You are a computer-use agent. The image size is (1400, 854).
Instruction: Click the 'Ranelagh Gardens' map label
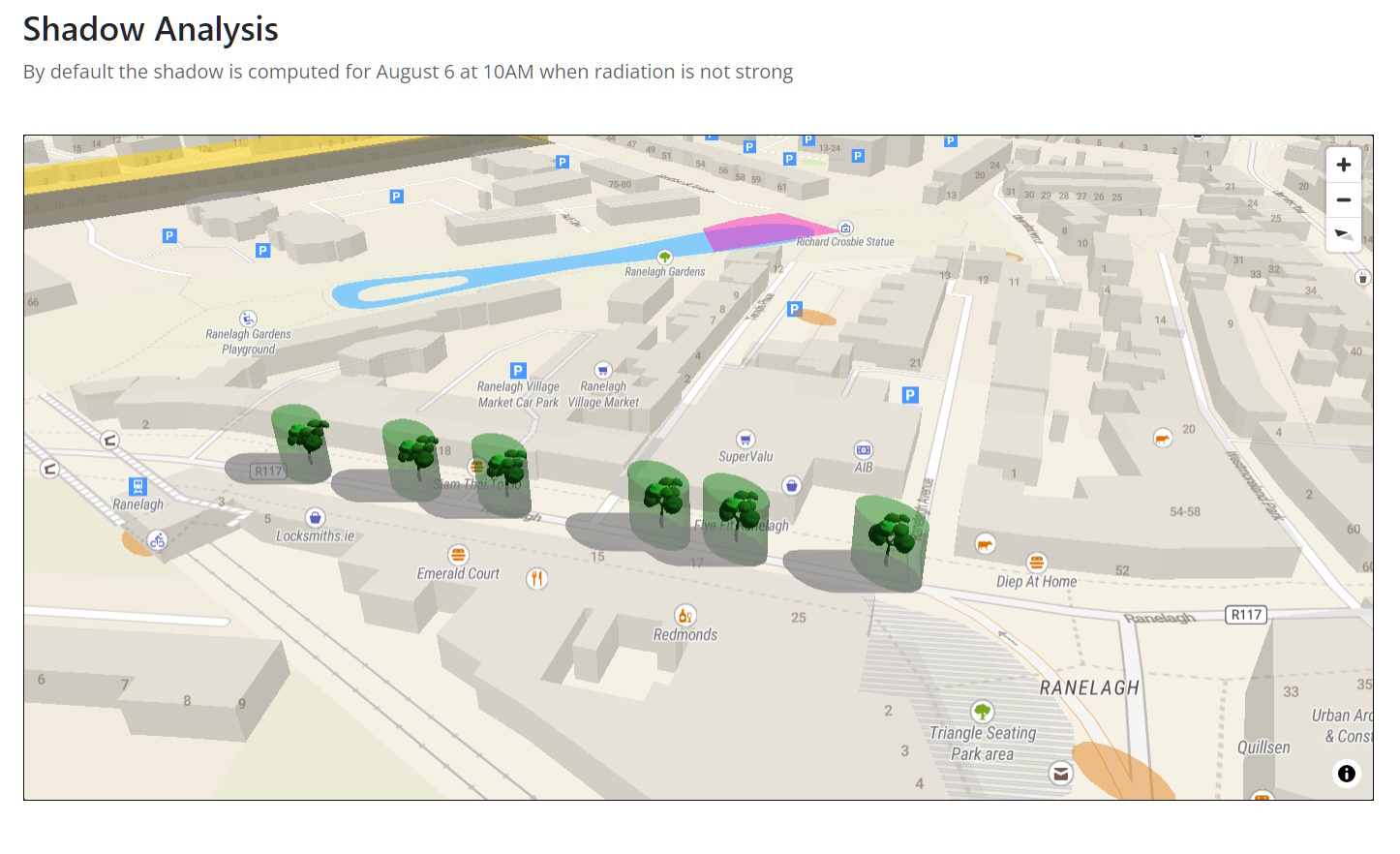tap(665, 272)
